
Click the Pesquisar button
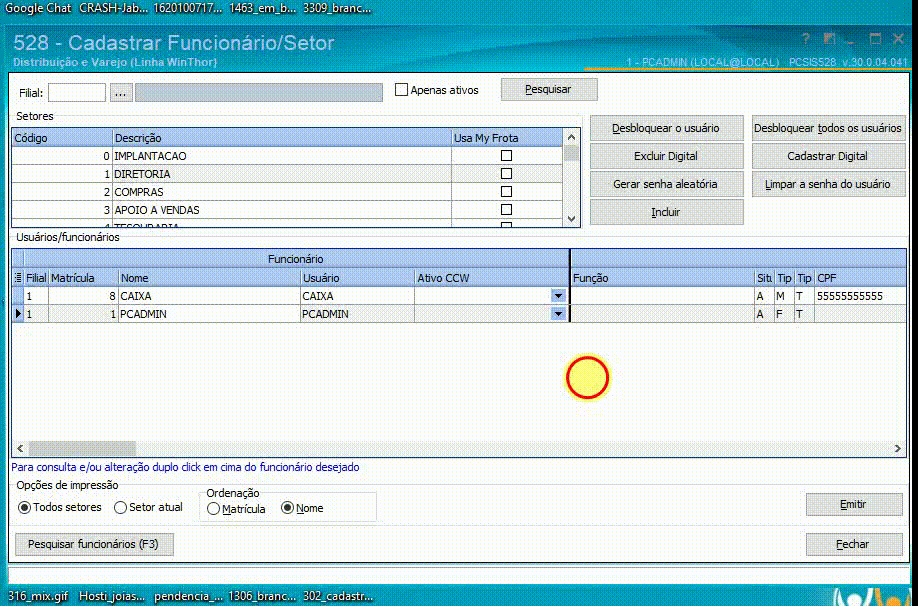[549, 90]
